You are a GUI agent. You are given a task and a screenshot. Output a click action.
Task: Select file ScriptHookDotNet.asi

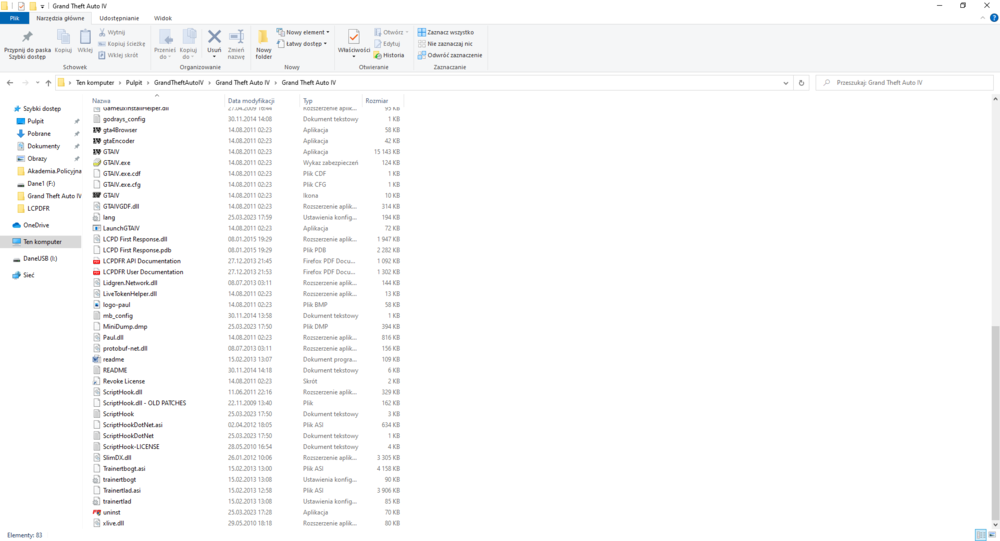coord(132,425)
